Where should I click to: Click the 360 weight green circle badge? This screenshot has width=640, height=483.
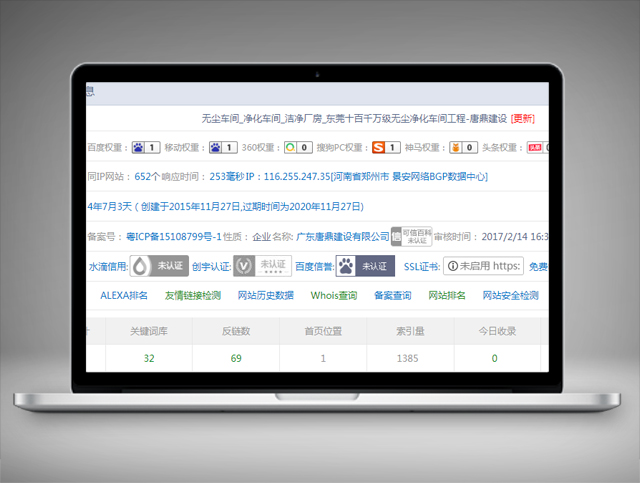click(298, 147)
